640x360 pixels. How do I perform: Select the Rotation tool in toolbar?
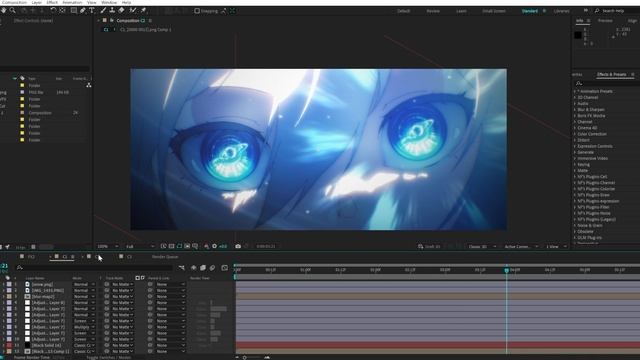tap(53, 10)
